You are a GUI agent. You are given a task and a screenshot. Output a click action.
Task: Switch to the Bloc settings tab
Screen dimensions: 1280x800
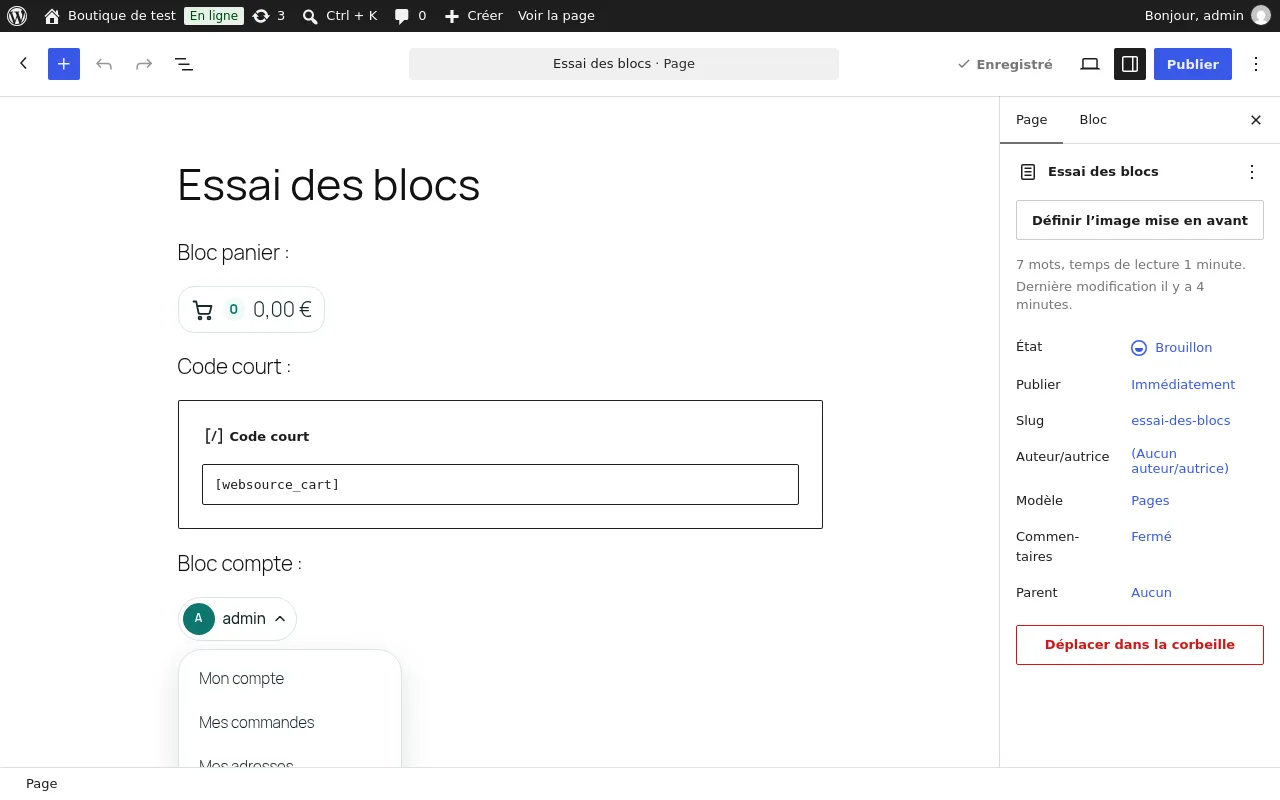pyautogui.click(x=1093, y=120)
